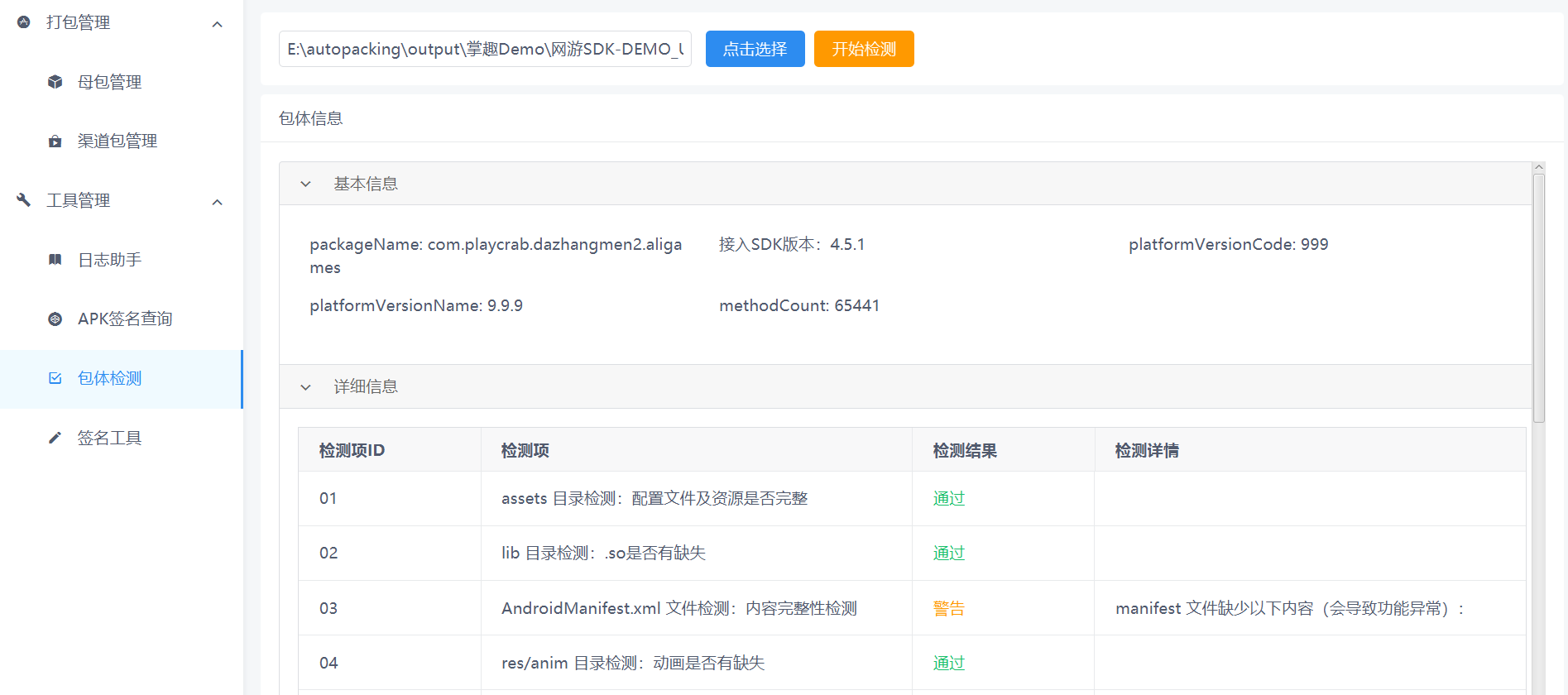
Task: Click the 母包管理 box icon
Action: click(x=55, y=82)
